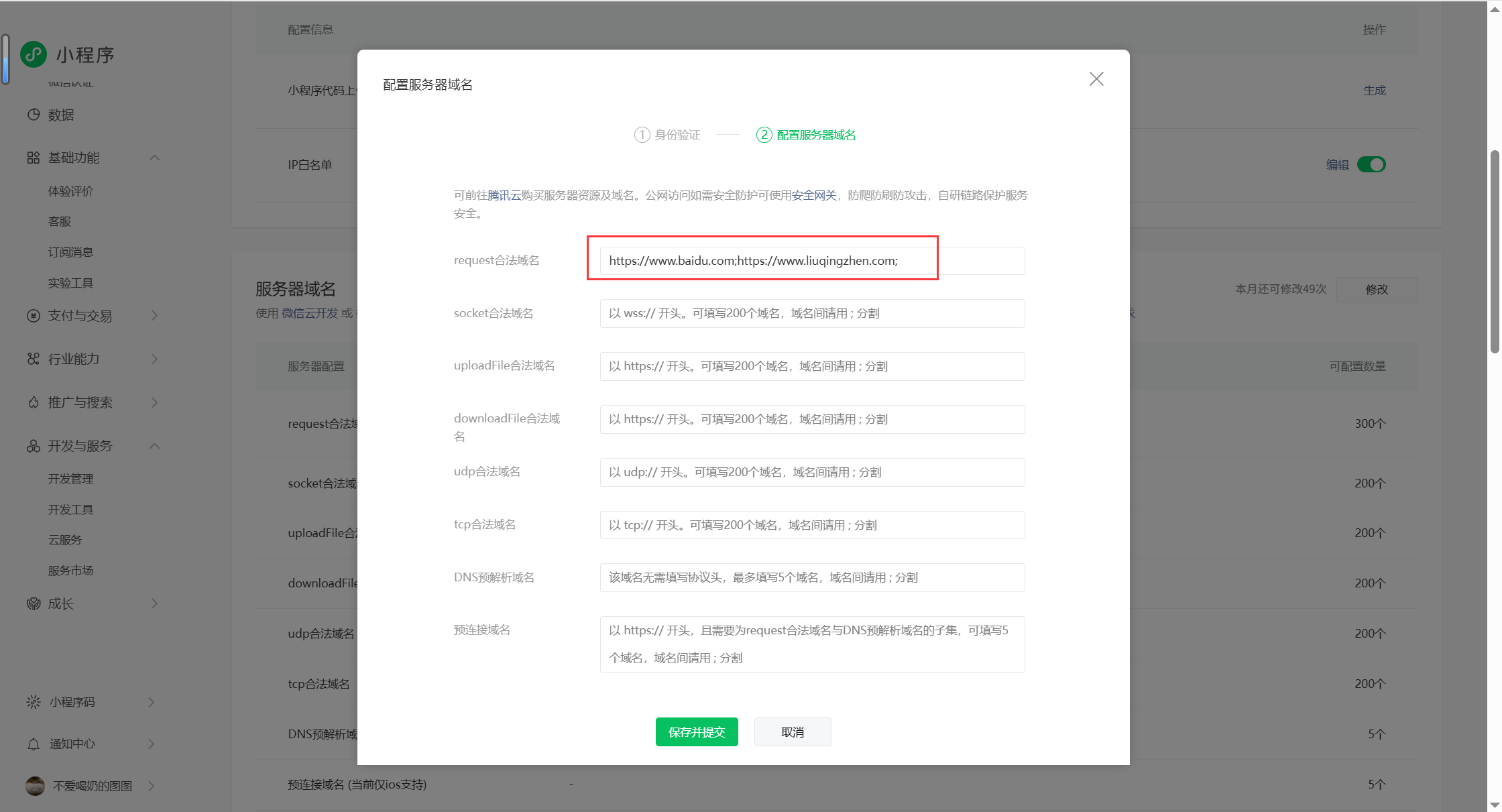Image resolution: width=1502 pixels, height=812 pixels.
Task: Click the 取消 button
Action: click(x=793, y=732)
